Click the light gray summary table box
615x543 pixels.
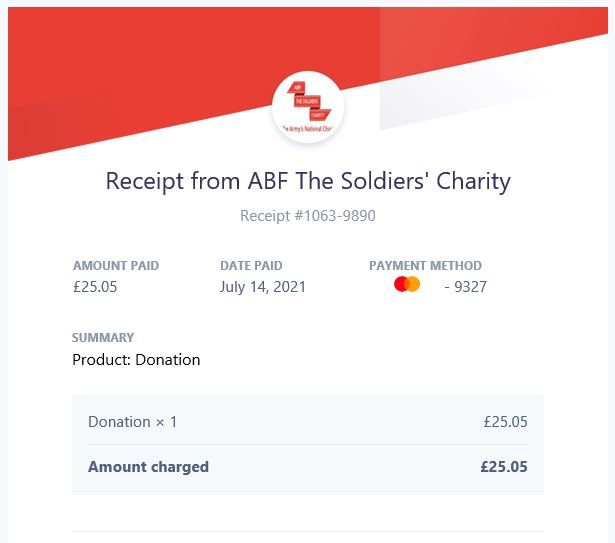(308, 445)
